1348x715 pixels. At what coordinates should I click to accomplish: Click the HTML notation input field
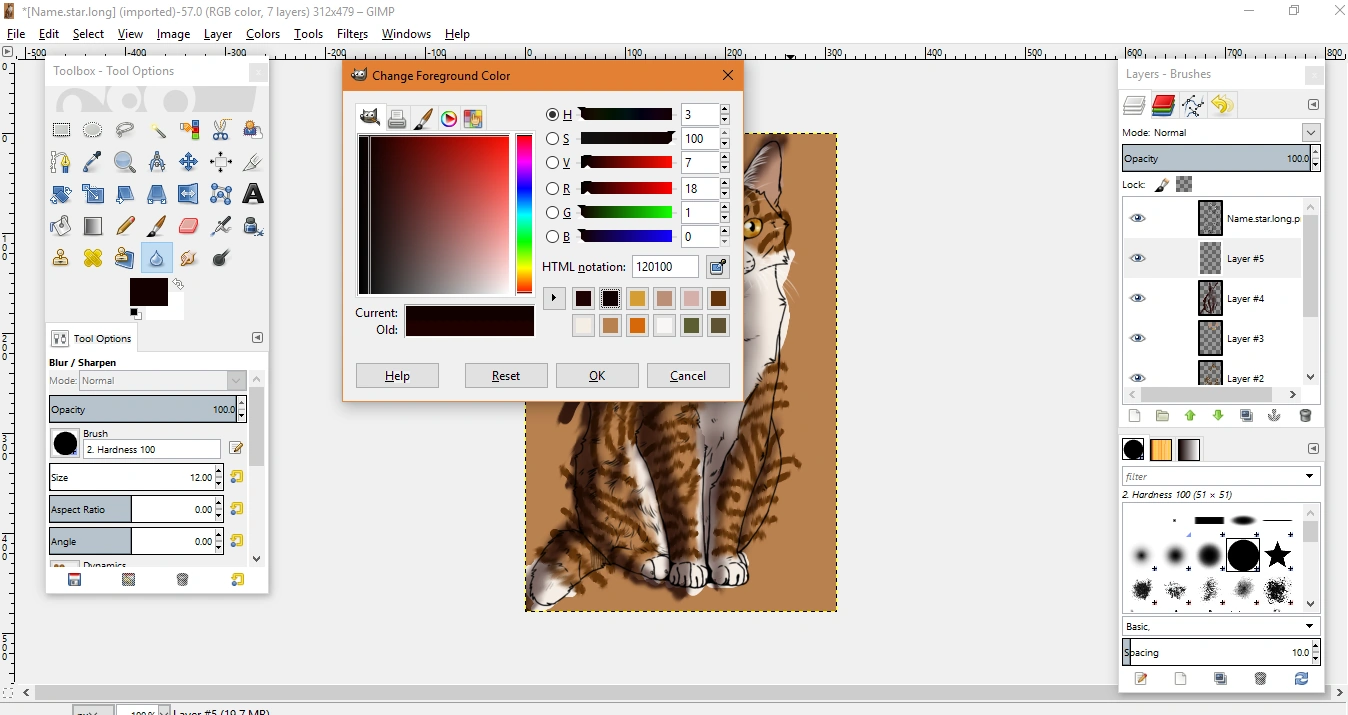[666, 267]
